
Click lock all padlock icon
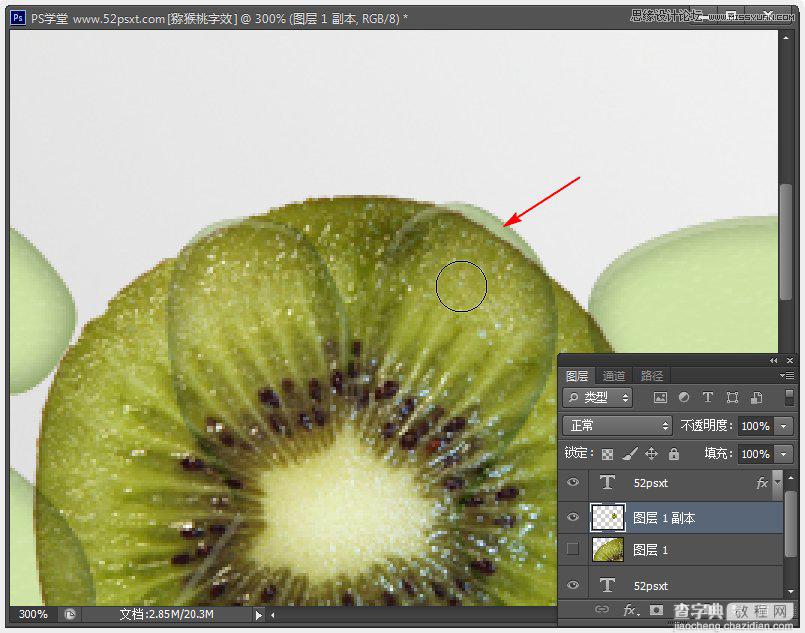click(674, 454)
